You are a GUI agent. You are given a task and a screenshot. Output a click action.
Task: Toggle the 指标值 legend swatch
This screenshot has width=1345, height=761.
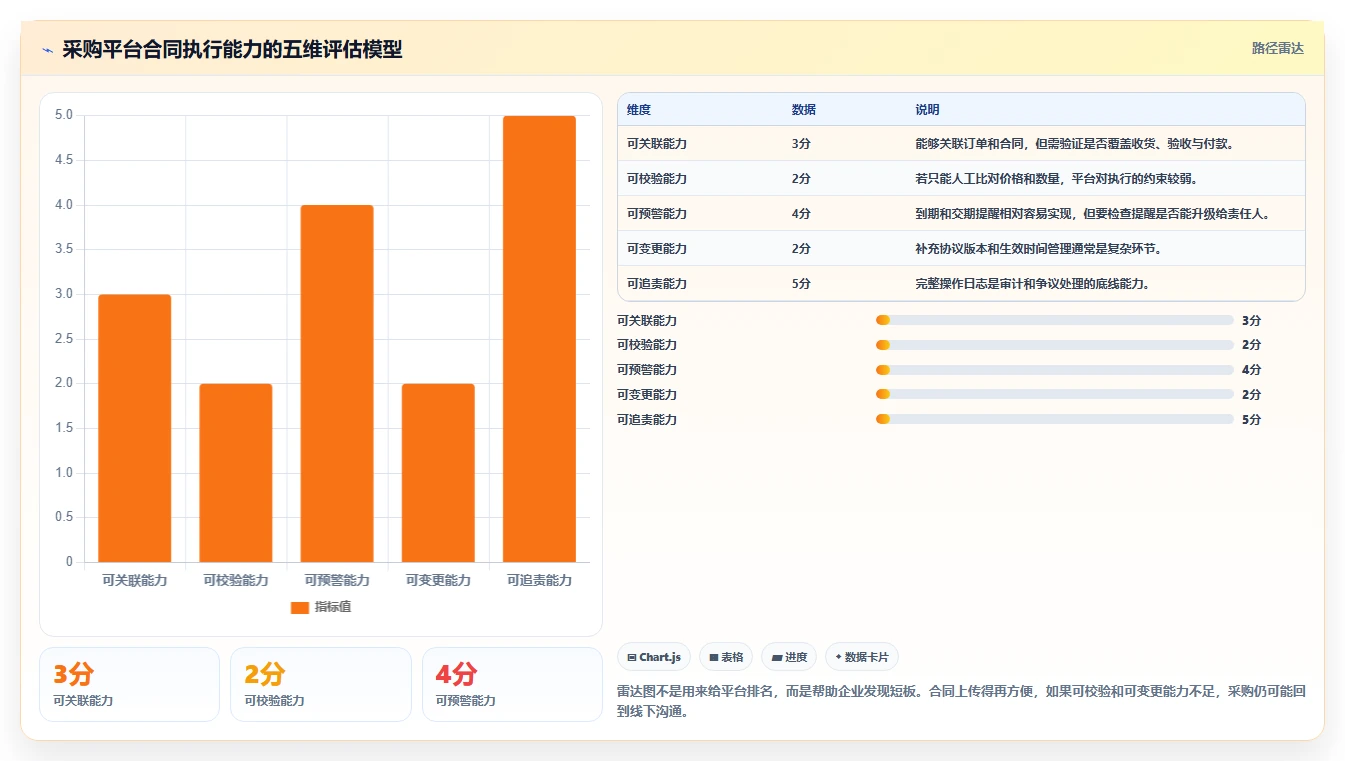coord(299,607)
